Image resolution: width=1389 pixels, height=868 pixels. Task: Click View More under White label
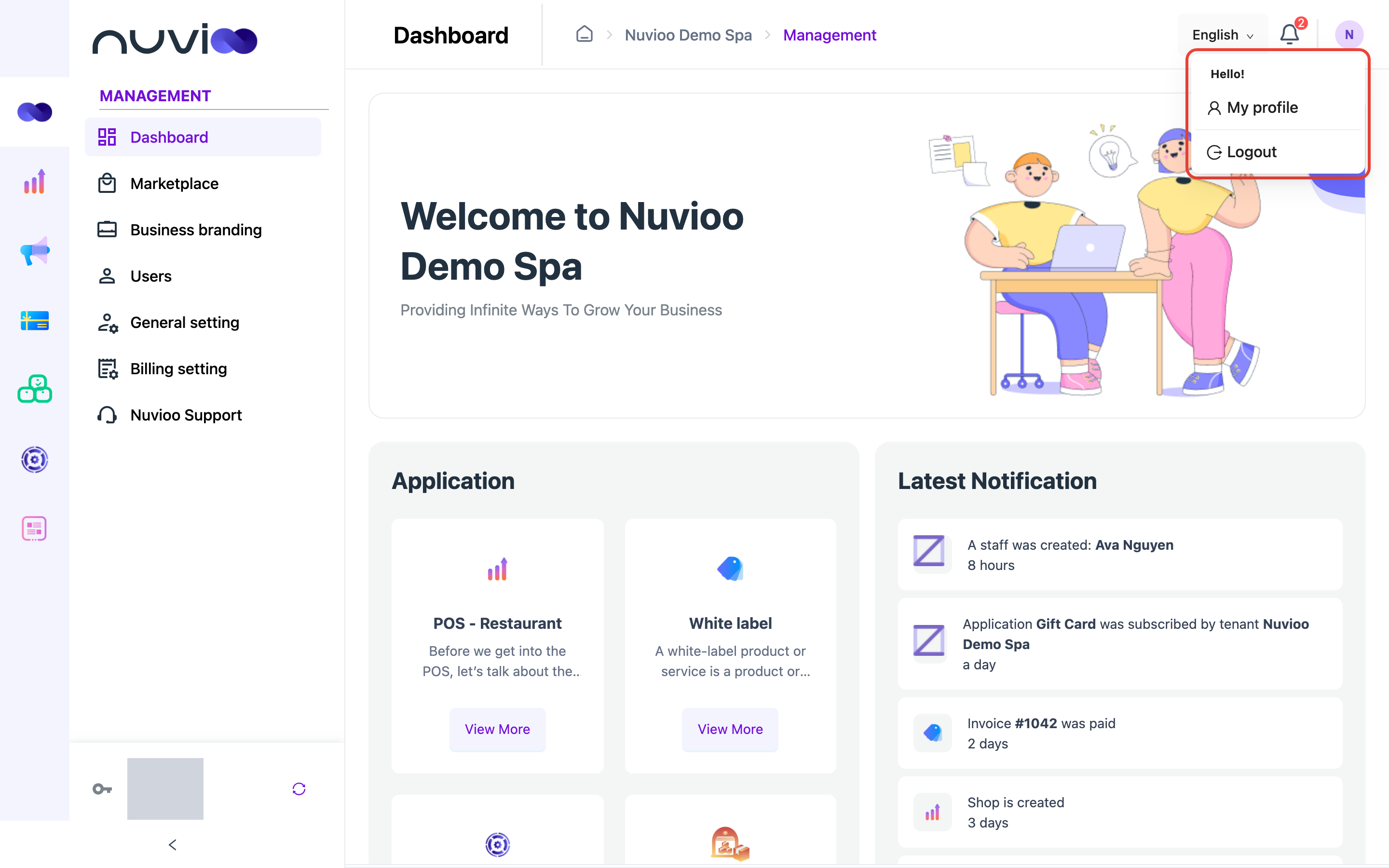click(x=730, y=729)
